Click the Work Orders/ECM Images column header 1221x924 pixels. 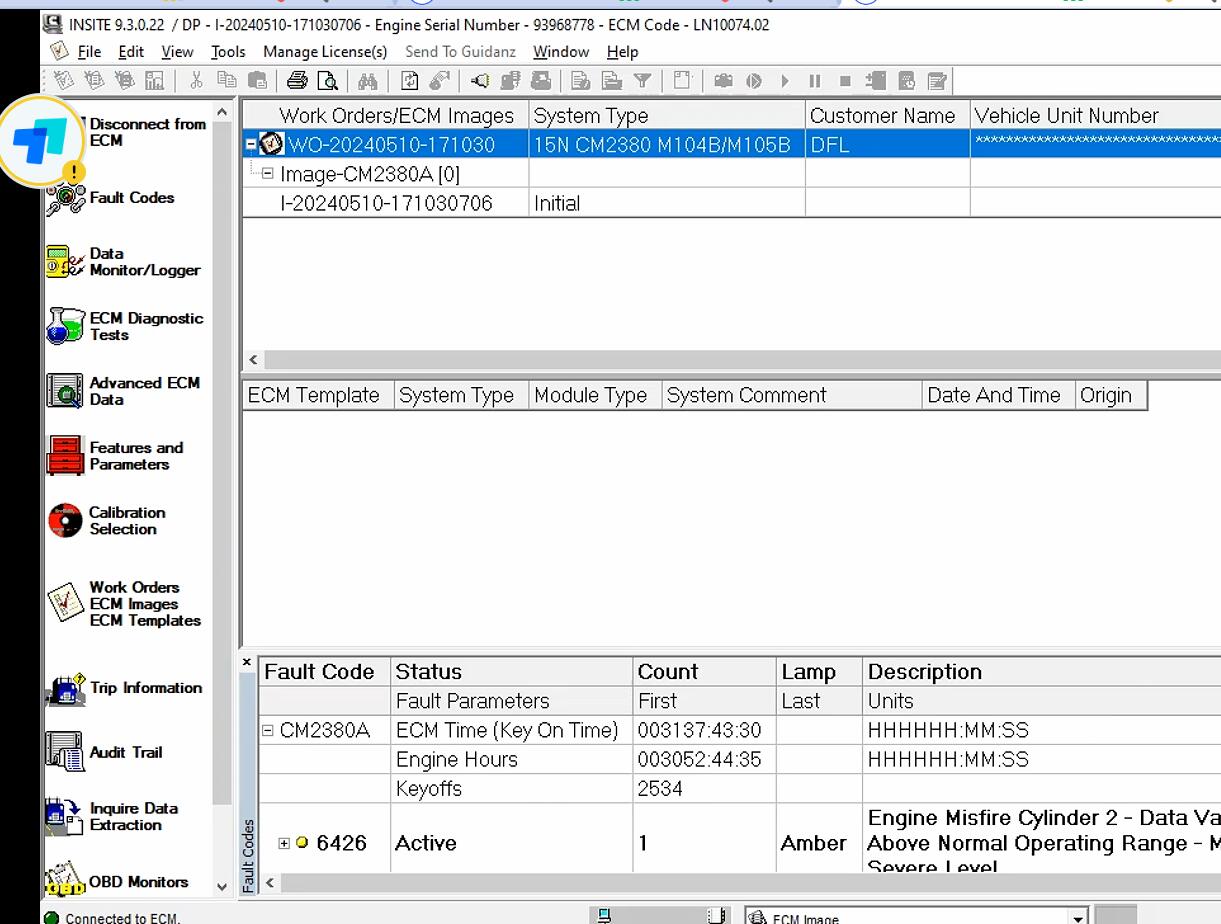tap(386, 116)
